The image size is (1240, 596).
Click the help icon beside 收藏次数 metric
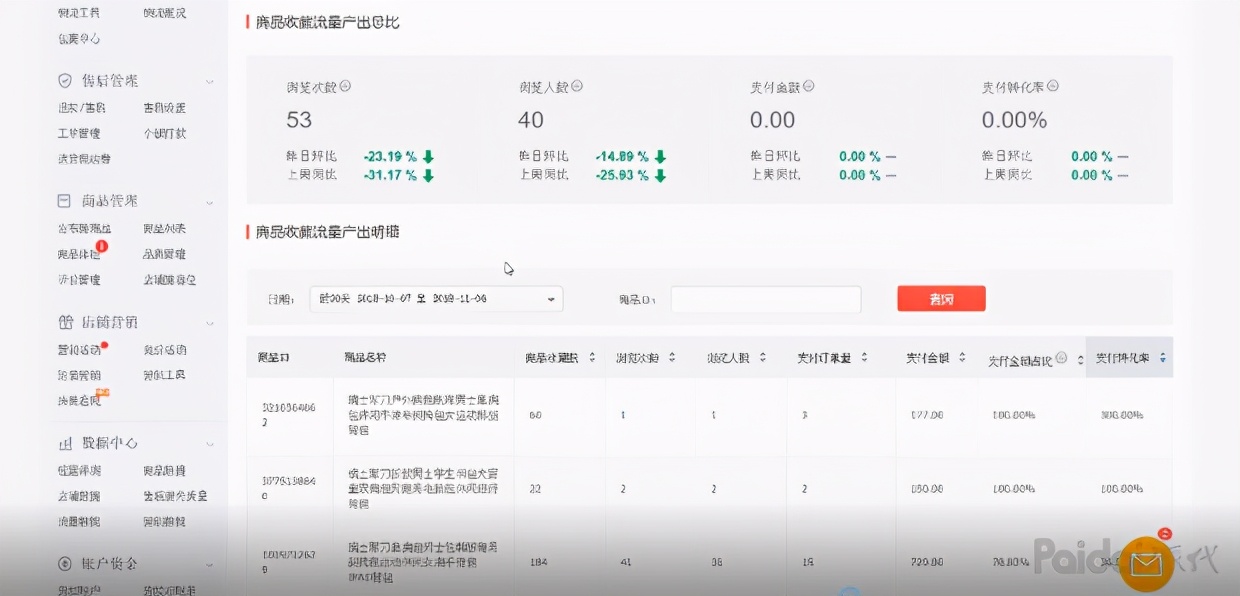click(x=345, y=87)
